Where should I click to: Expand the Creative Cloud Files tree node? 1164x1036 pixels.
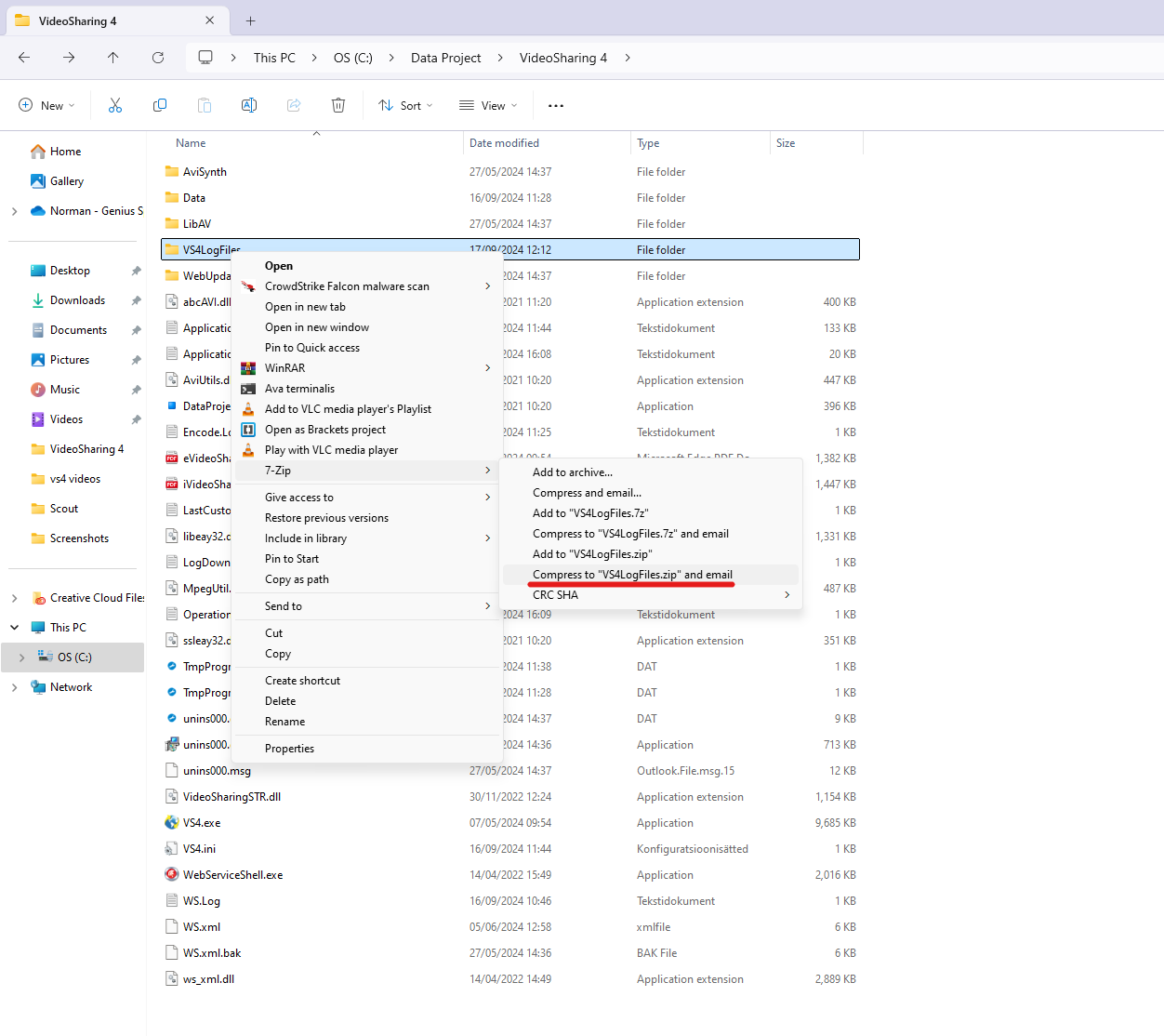tap(15, 598)
